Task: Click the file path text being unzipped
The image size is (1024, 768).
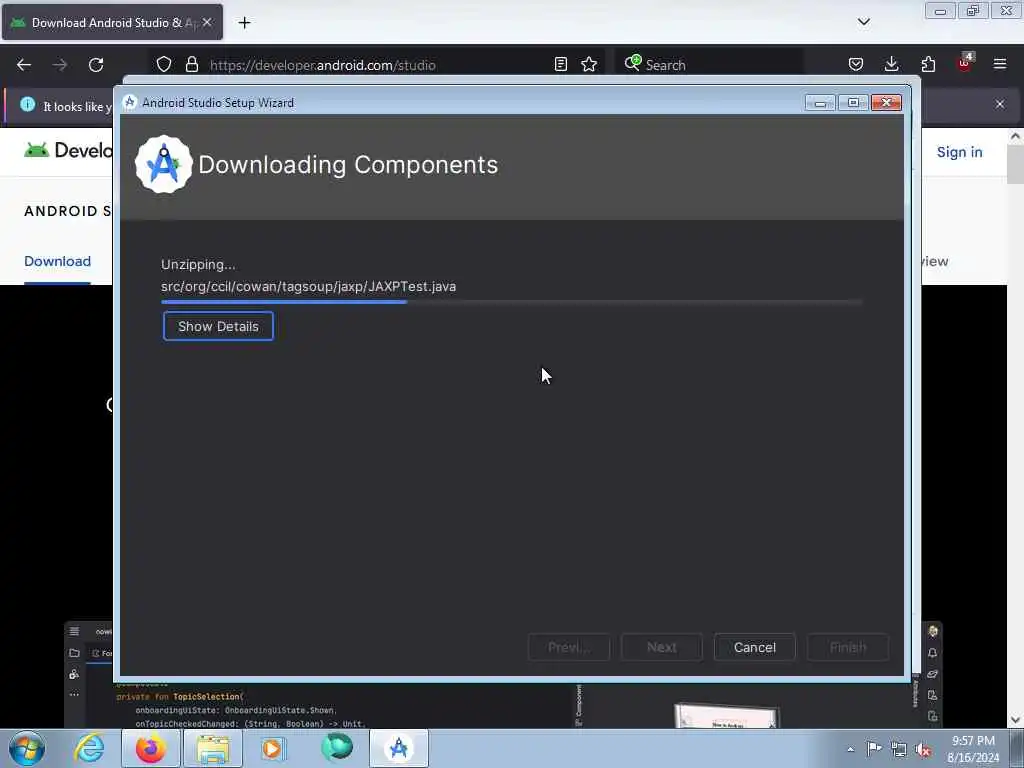Action: pos(308,287)
